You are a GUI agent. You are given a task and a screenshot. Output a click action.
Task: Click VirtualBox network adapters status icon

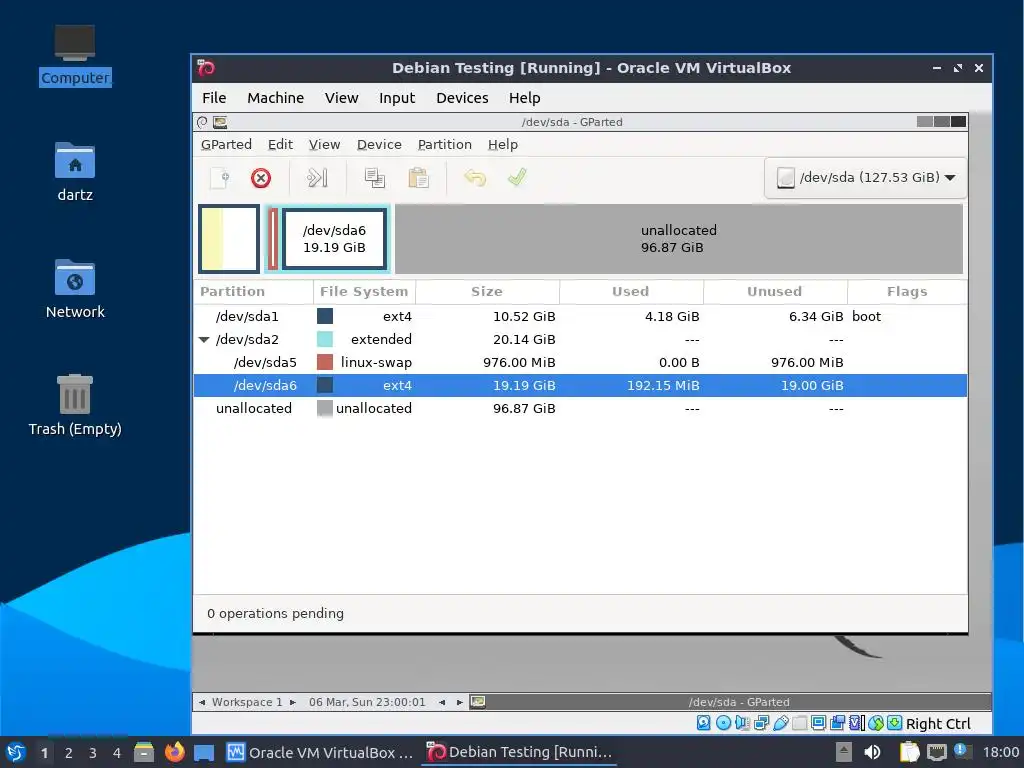coord(761,723)
